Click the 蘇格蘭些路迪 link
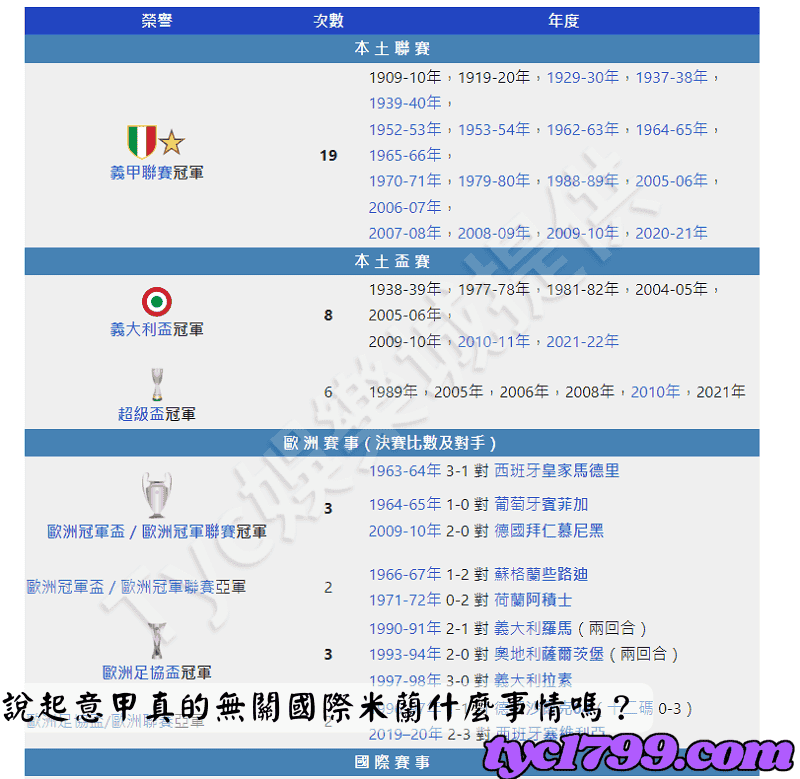 pos(541,574)
